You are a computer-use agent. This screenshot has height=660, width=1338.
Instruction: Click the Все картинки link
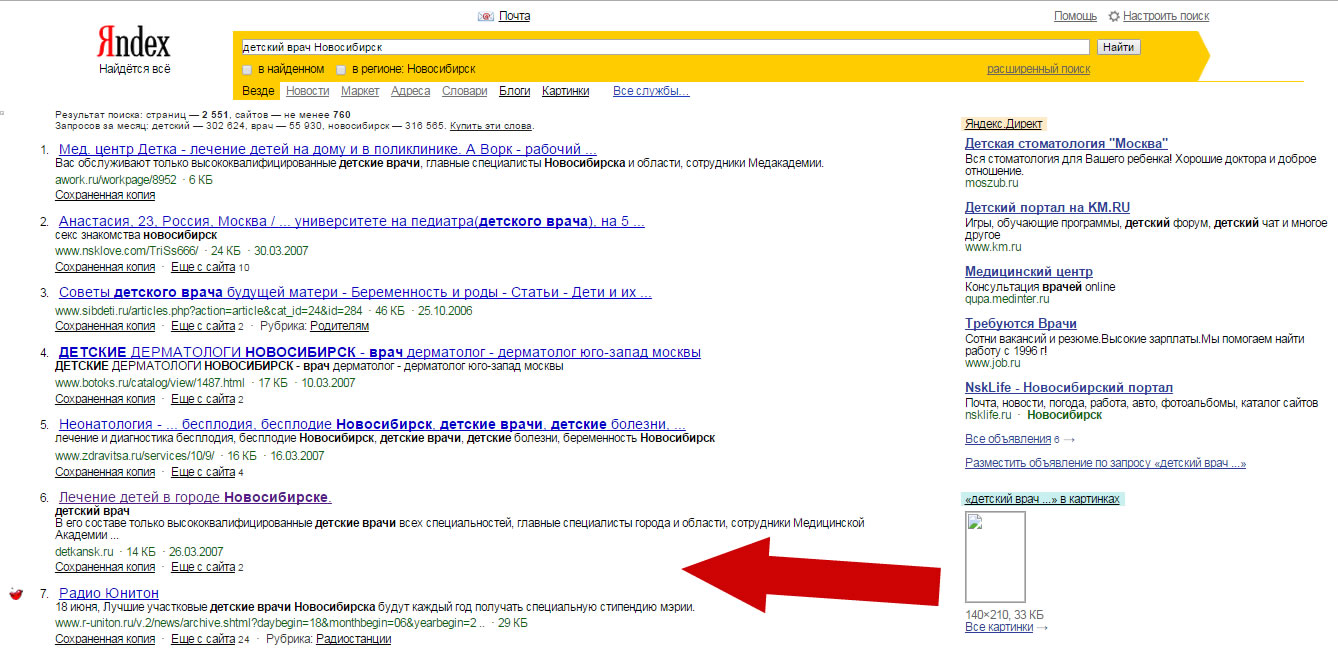999,627
